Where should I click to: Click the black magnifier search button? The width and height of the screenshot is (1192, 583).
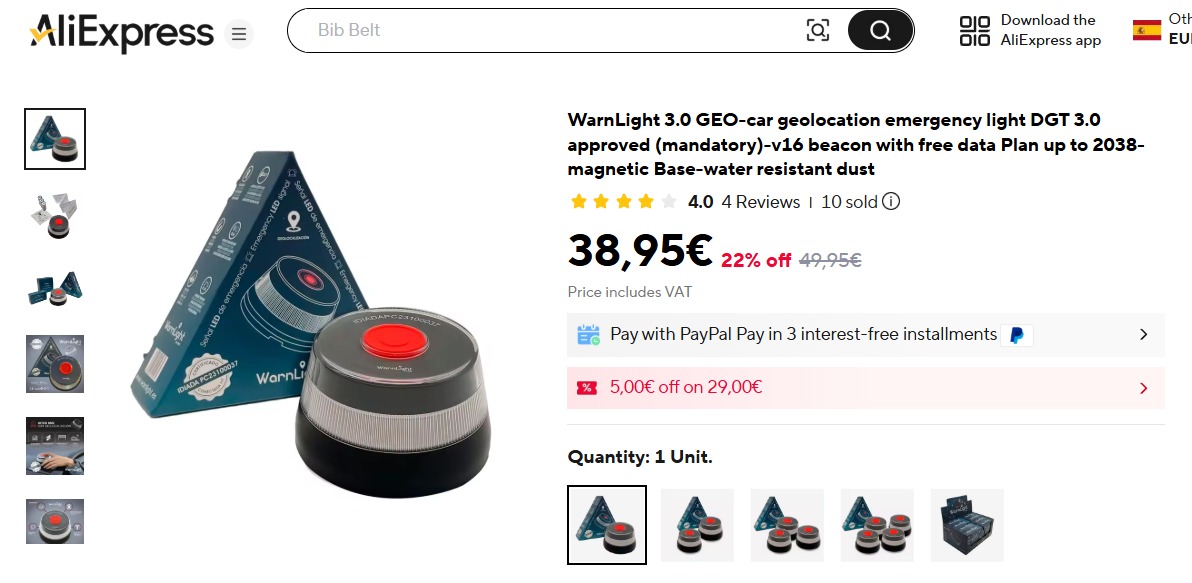coord(880,30)
